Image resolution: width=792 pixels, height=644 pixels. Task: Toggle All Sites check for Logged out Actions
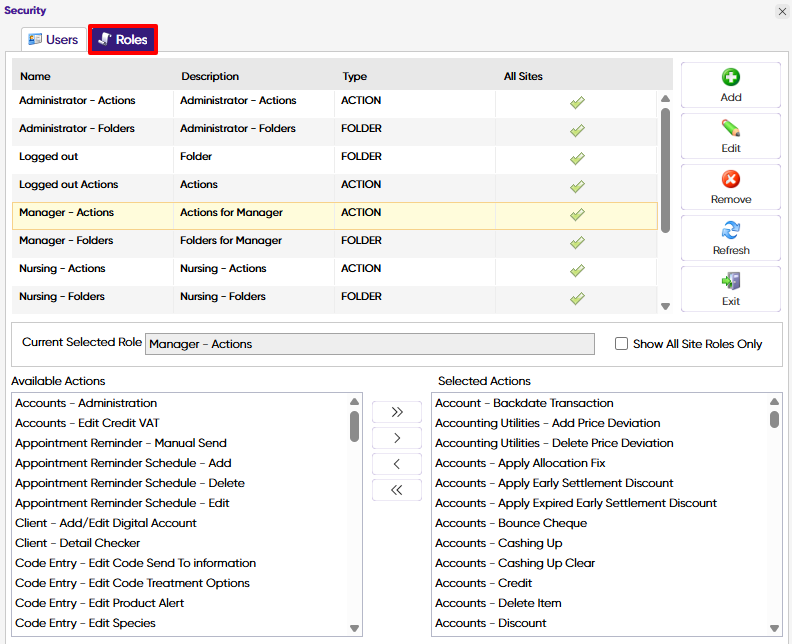point(577,187)
